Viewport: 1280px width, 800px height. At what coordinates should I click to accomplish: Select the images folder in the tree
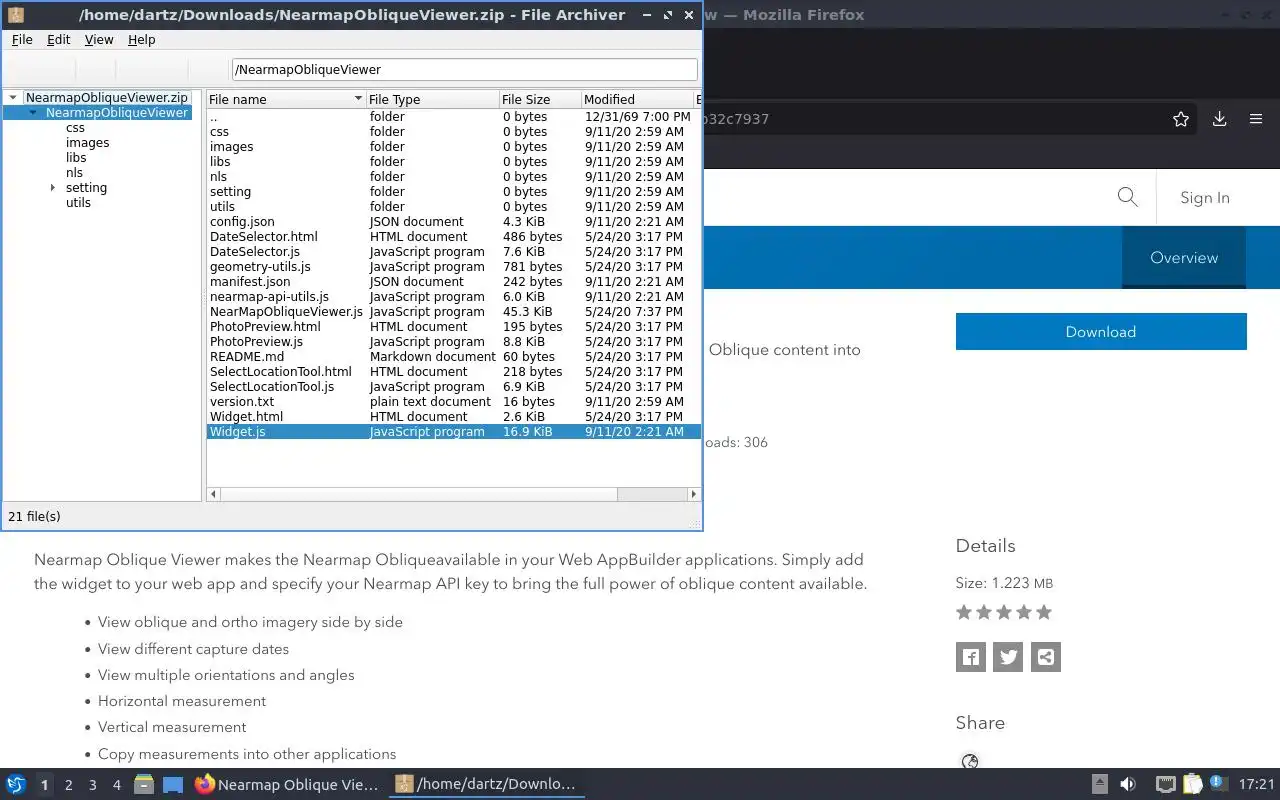coord(88,143)
